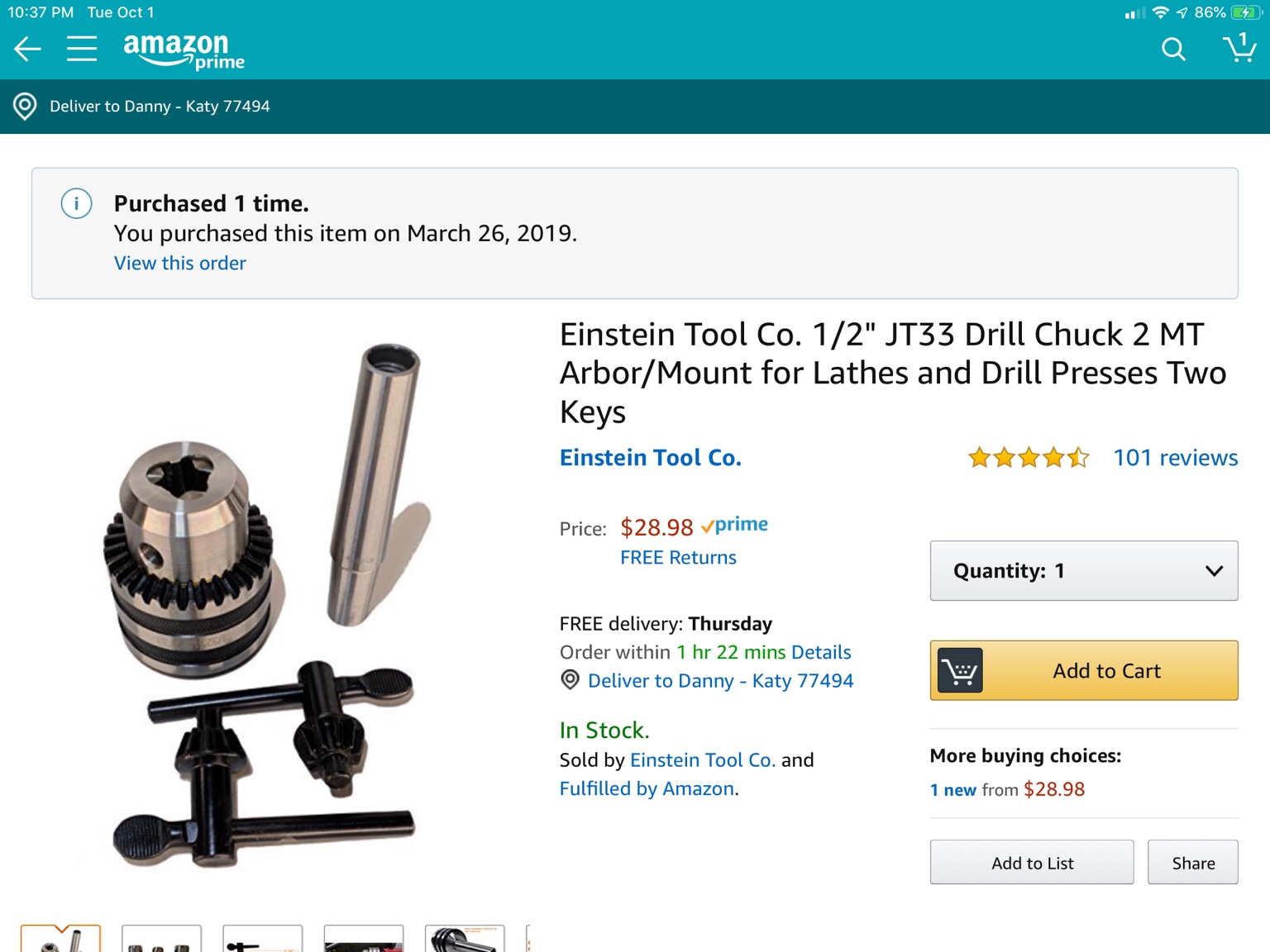Open the Einstein Tool Co. brand link

tap(651, 457)
